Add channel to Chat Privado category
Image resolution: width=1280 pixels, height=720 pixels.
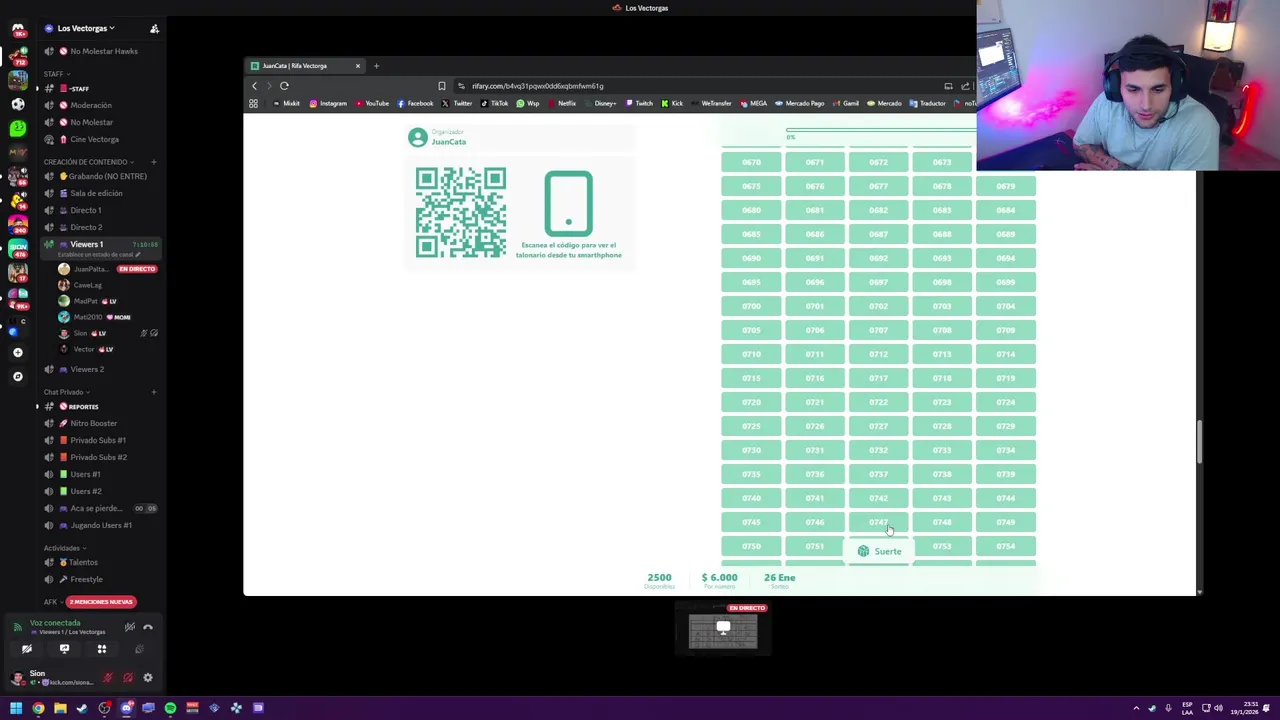(153, 392)
